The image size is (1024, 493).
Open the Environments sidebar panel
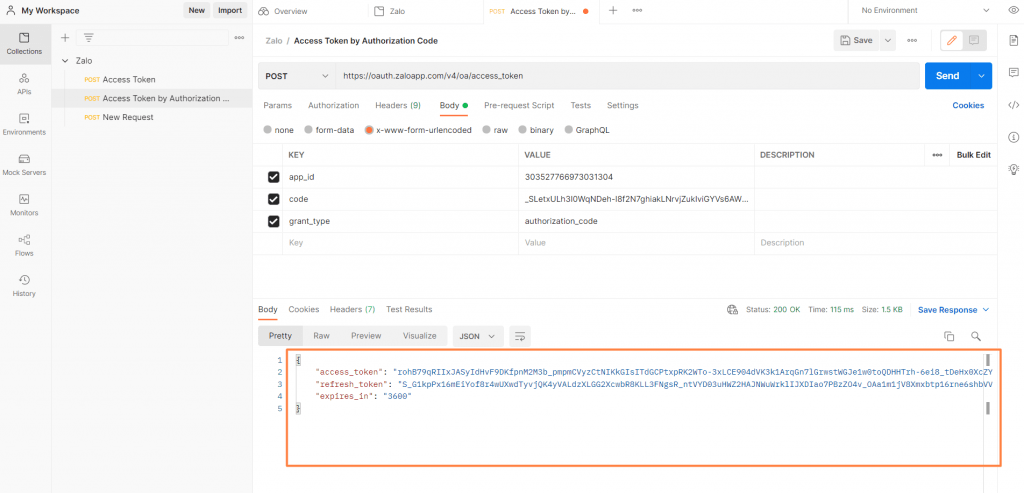pos(24,124)
